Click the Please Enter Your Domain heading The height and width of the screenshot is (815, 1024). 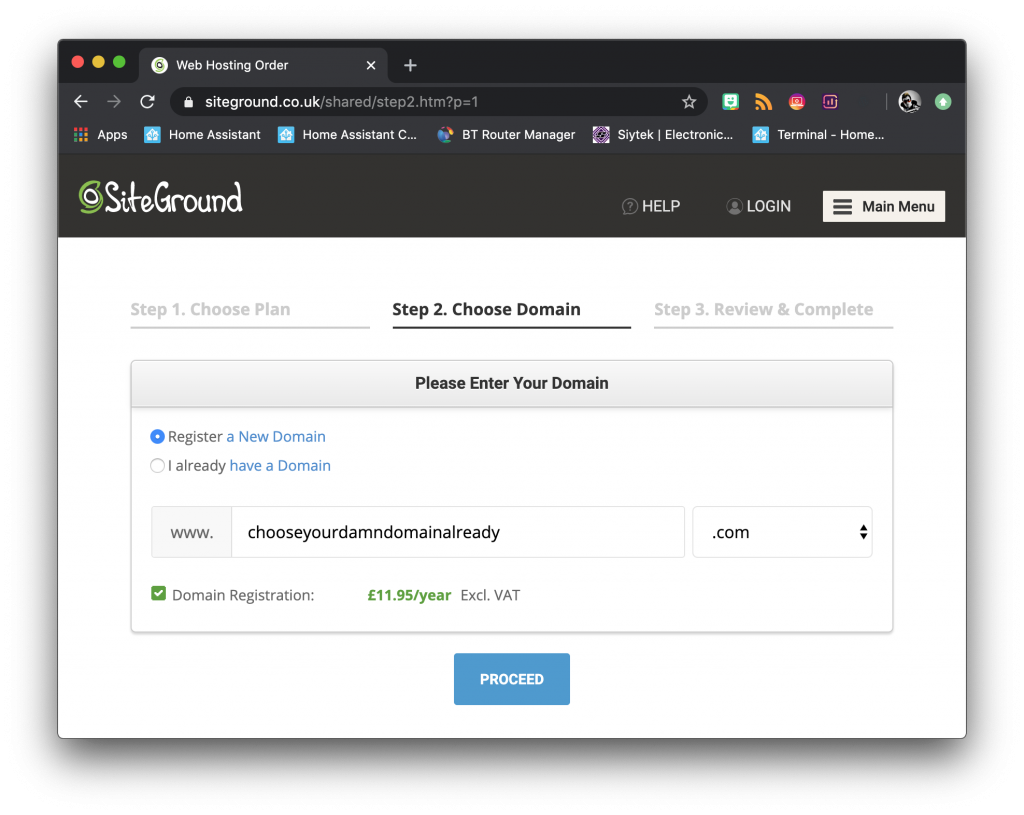coord(512,383)
